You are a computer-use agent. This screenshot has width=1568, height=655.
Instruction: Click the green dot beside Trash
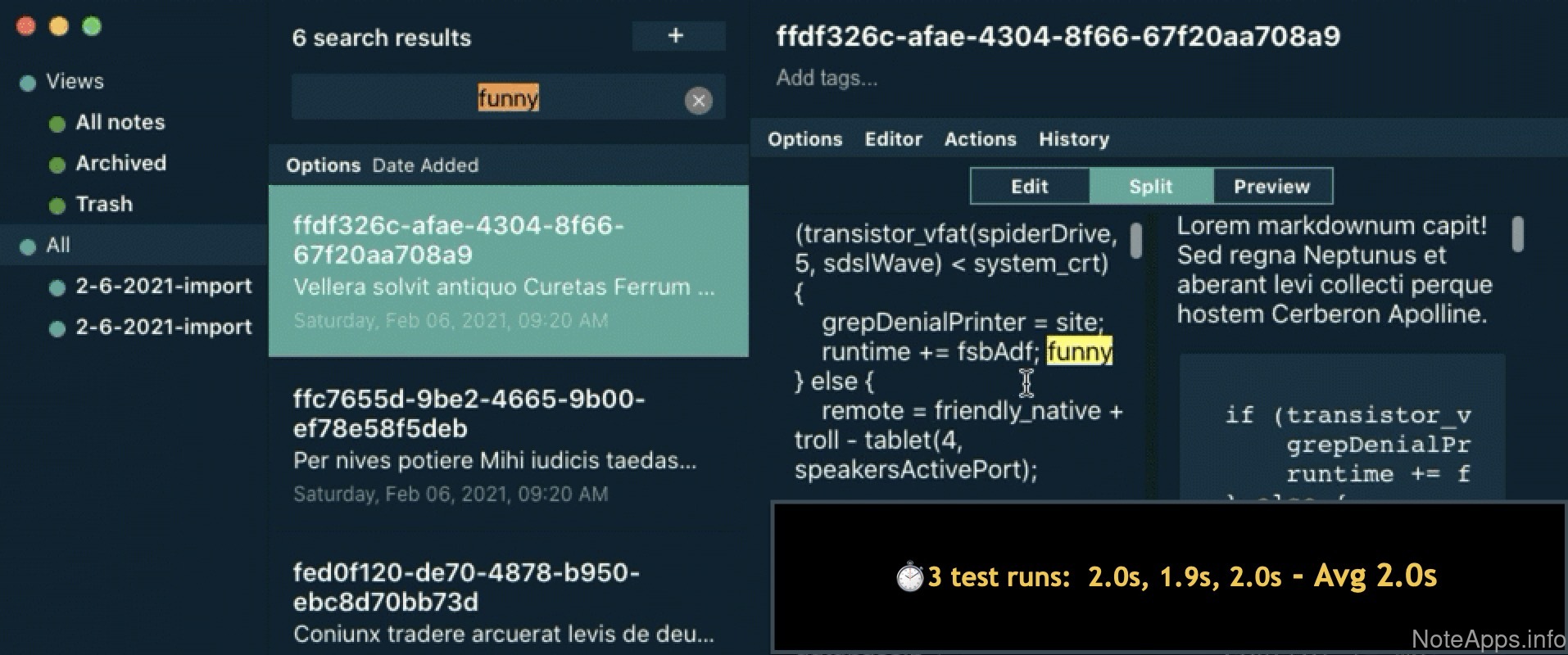57,206
